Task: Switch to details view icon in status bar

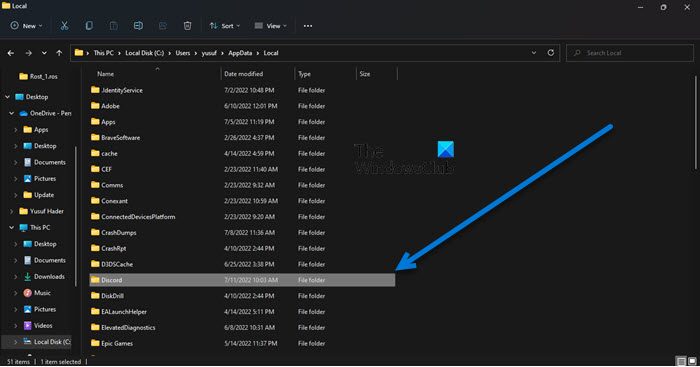Action: coord(681,361)
